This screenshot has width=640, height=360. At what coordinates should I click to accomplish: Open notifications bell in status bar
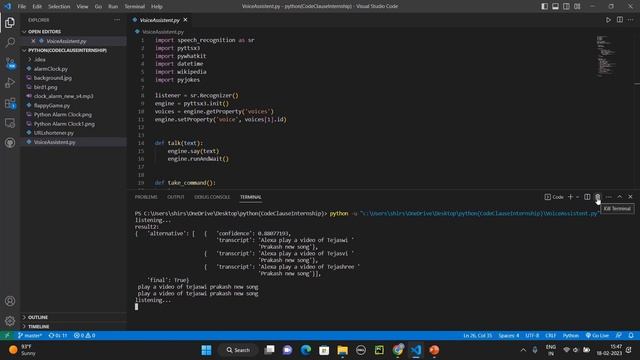[631, 335]
